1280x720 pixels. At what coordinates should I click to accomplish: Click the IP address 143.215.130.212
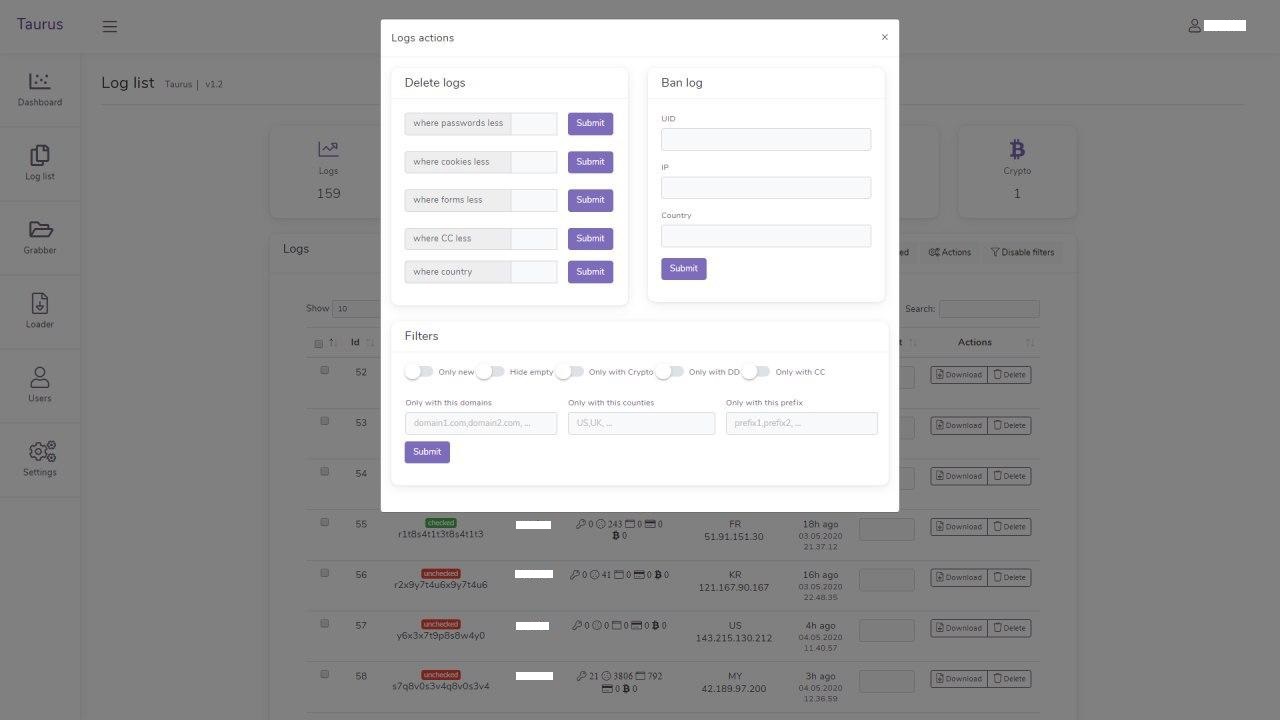click(734, 638)
